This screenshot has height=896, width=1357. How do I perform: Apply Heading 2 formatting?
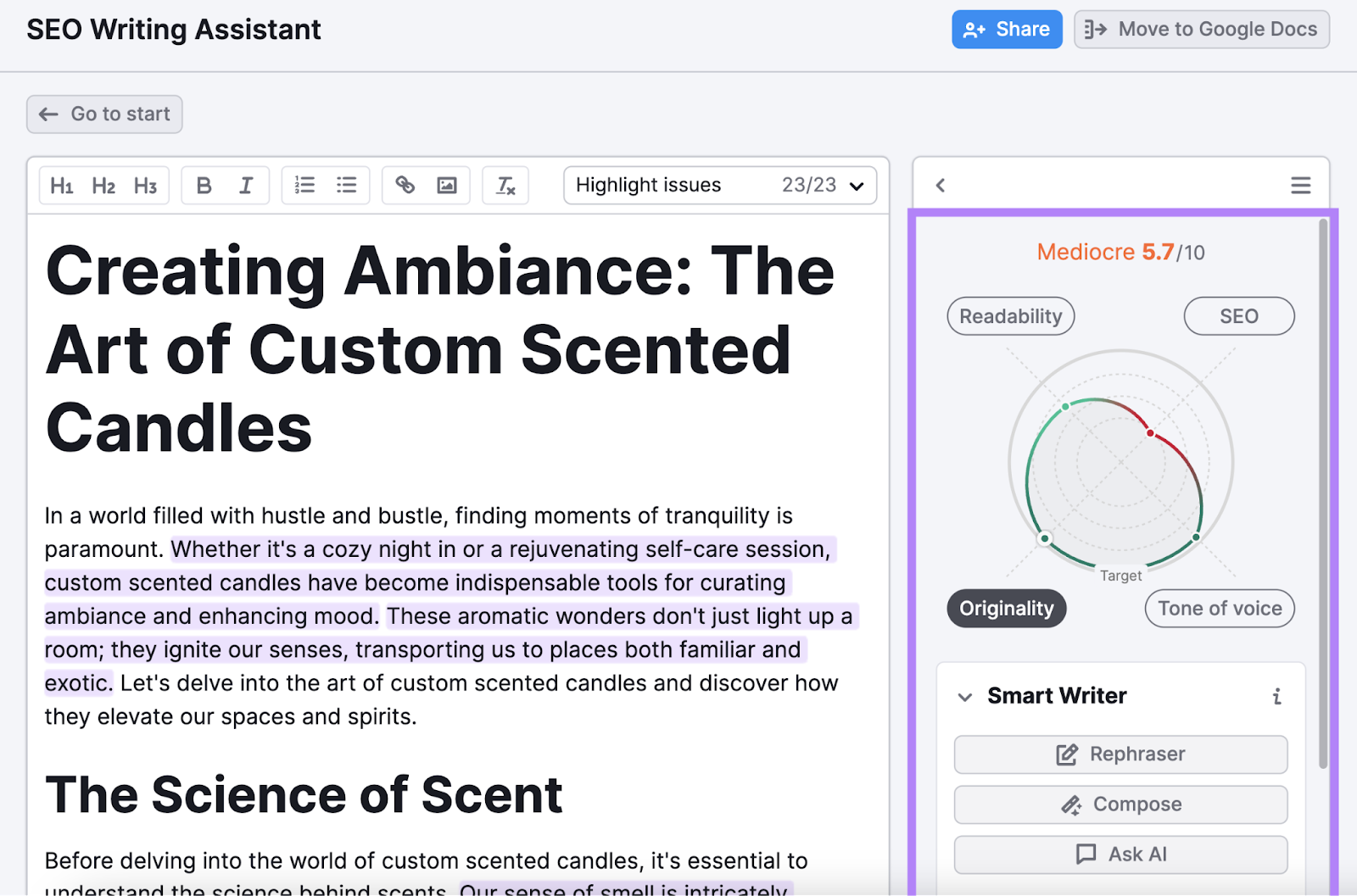click(103, 185)
